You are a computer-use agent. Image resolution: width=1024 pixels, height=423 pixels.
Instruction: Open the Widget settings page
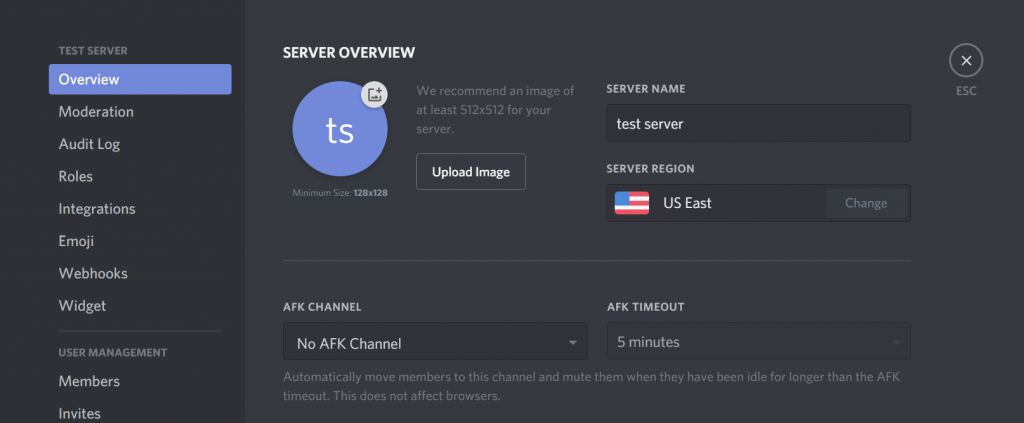[x=82, y=306]
